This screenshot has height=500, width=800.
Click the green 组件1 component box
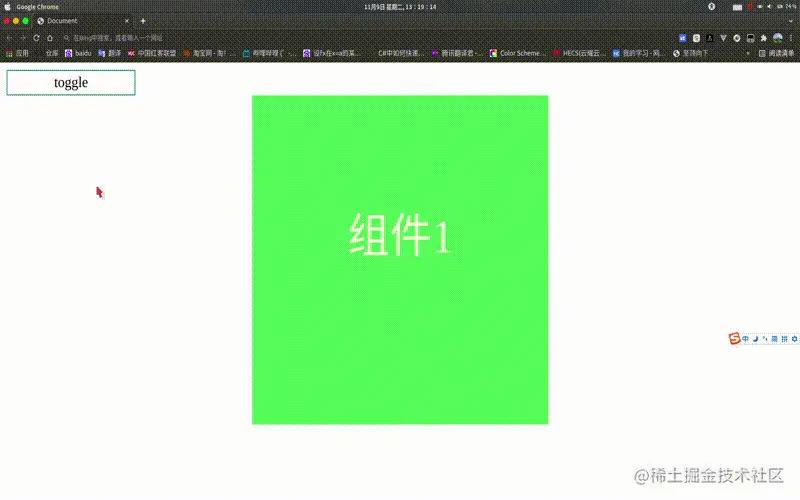400,260
